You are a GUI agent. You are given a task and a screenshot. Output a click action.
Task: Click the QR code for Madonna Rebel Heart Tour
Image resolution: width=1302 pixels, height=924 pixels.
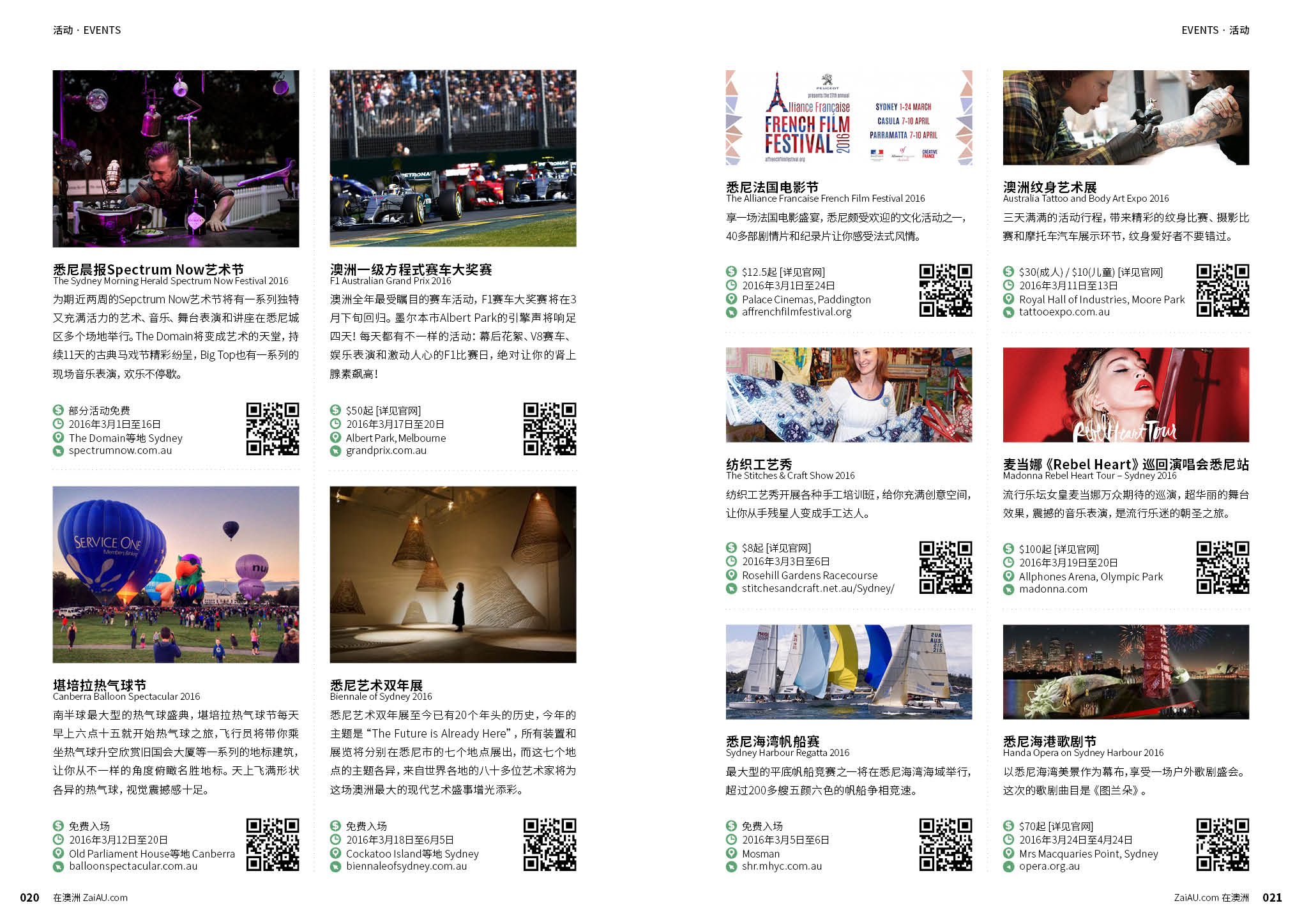1223,567
